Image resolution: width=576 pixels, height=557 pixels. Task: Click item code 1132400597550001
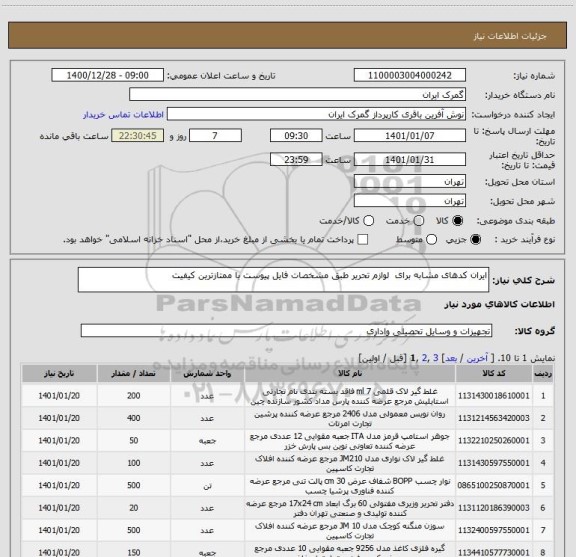[x=494, y=530]
